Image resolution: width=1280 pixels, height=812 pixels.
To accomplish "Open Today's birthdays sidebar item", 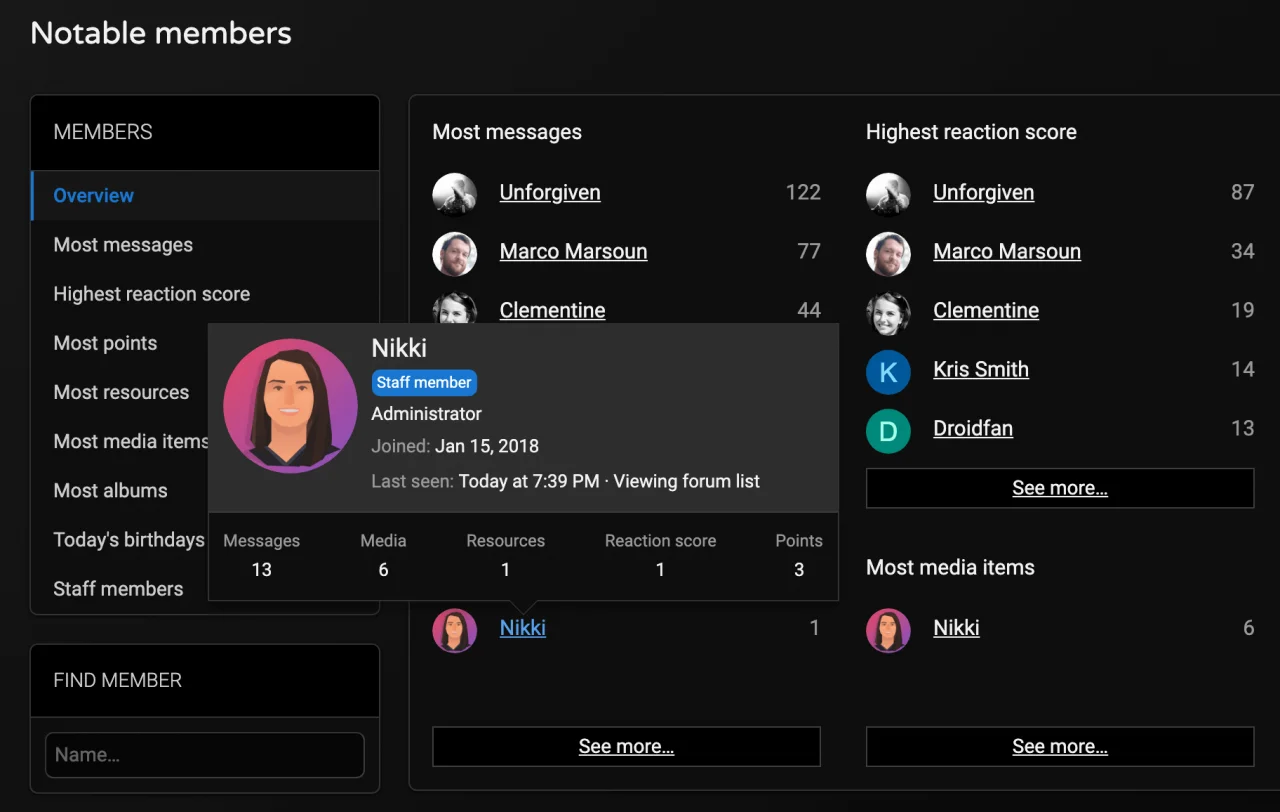I will click(x=129, y=540).
